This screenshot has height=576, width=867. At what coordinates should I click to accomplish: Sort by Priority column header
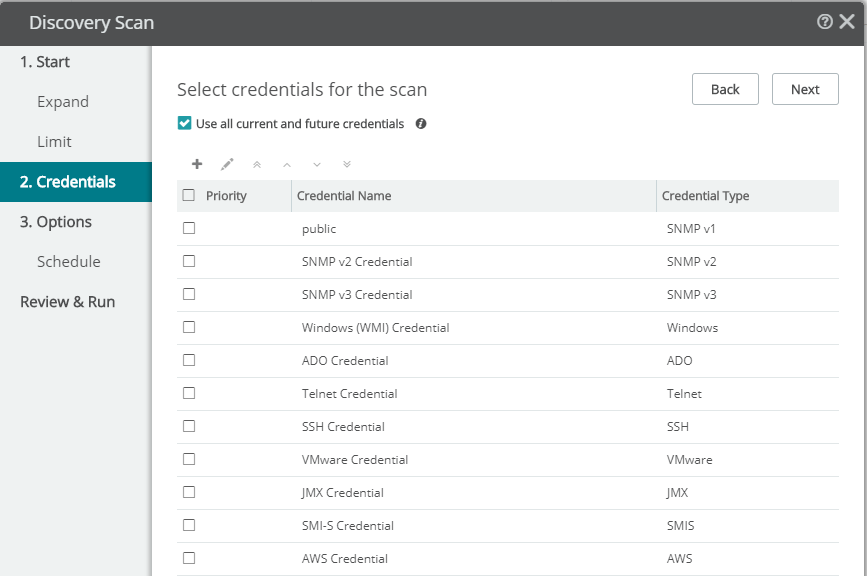(226, 196)
